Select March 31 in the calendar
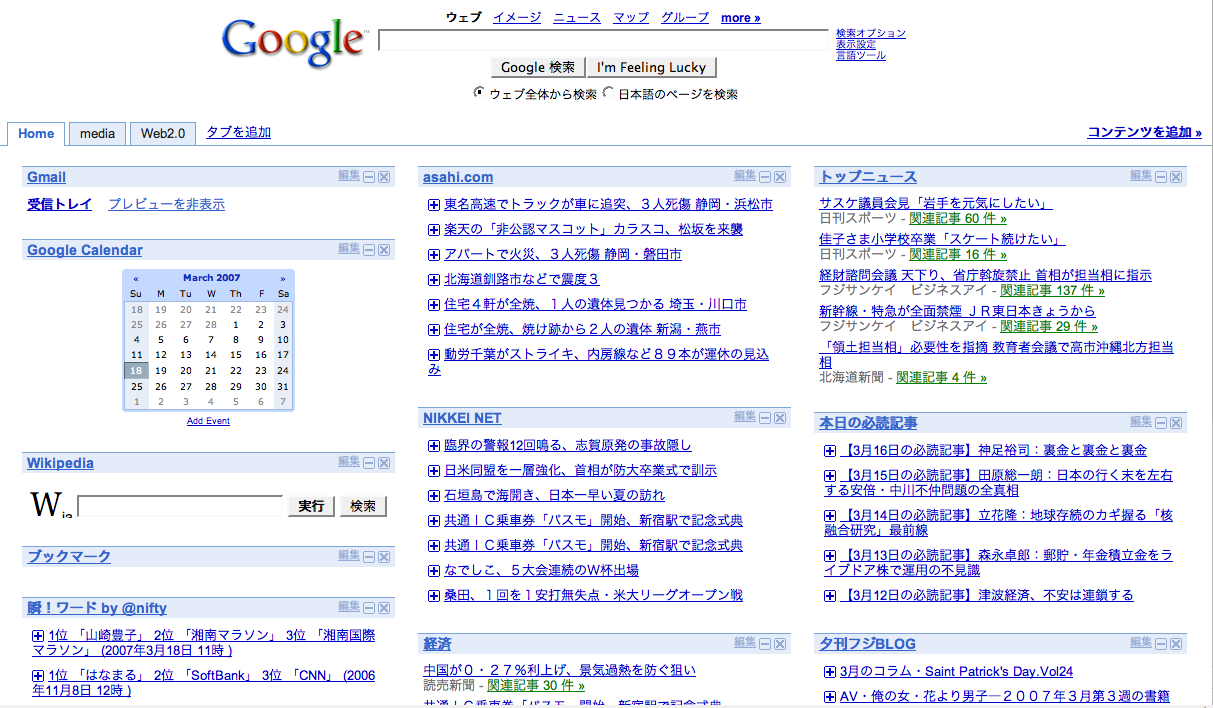This screenshot has height=708, width=1213. [283, 386]
